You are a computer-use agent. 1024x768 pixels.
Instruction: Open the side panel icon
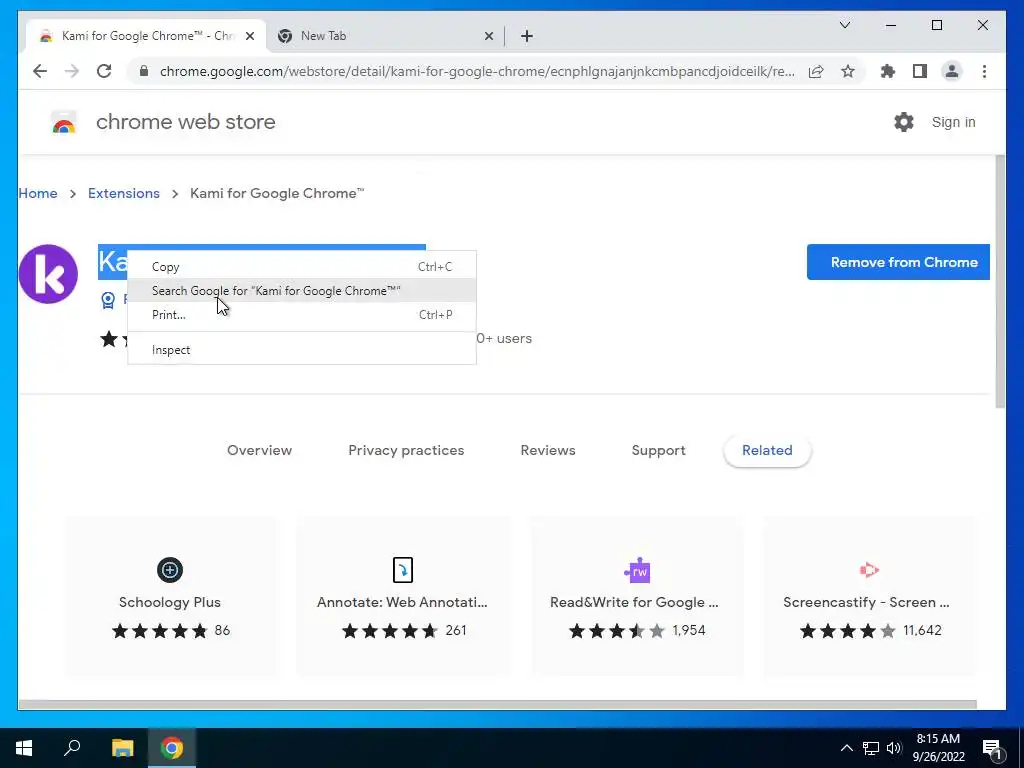point(920,71)
